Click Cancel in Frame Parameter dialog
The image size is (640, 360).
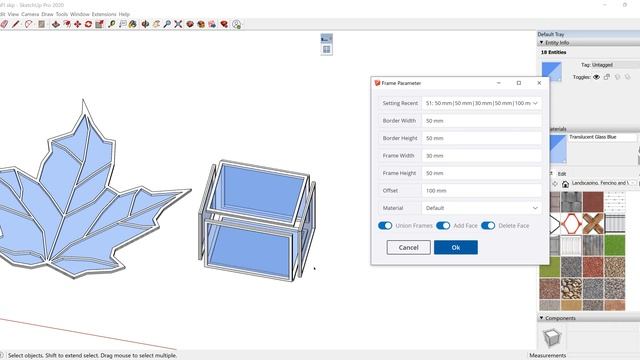[409, 247]
